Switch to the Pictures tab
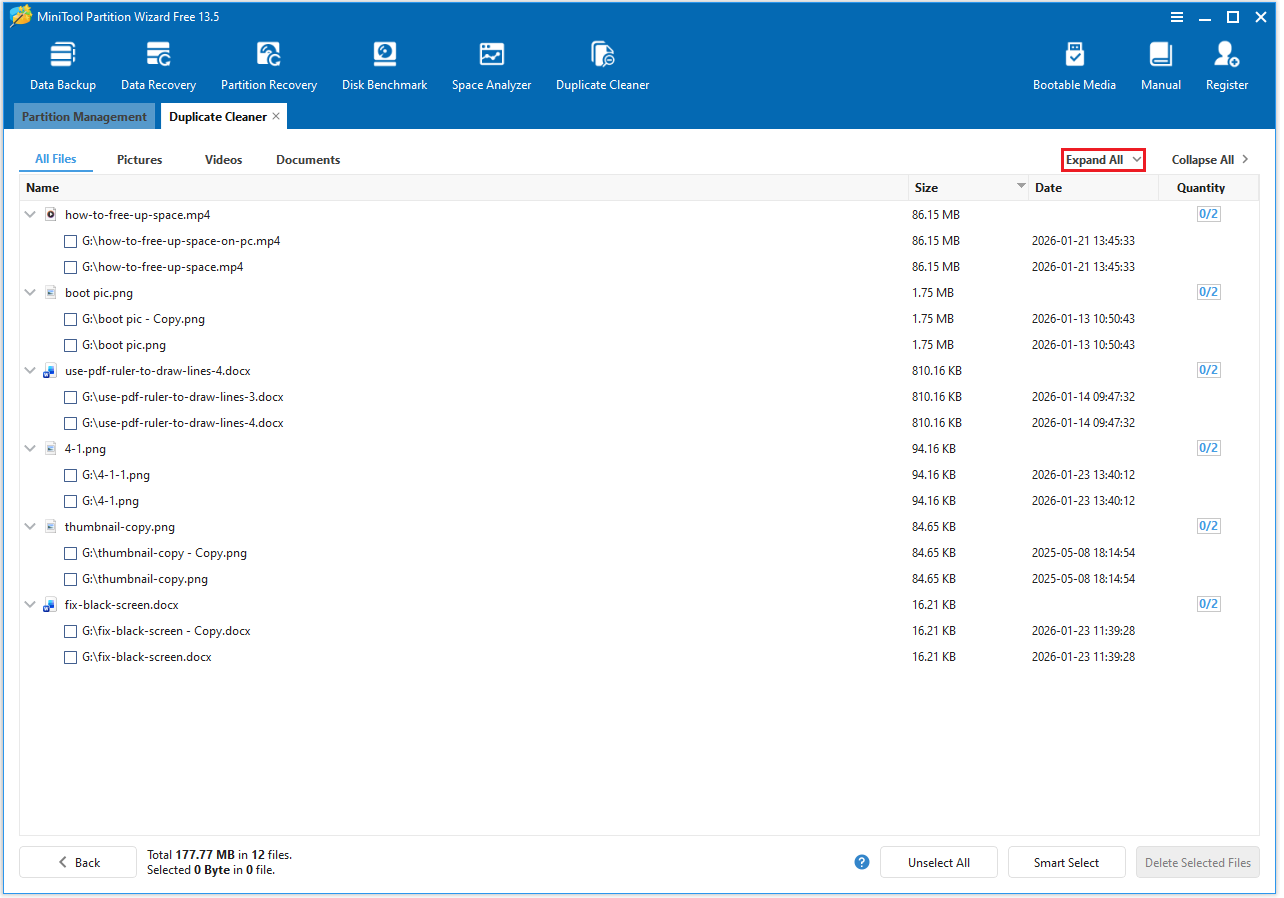The width and height of the screenshot is (1284, 898). pos(139,159)
